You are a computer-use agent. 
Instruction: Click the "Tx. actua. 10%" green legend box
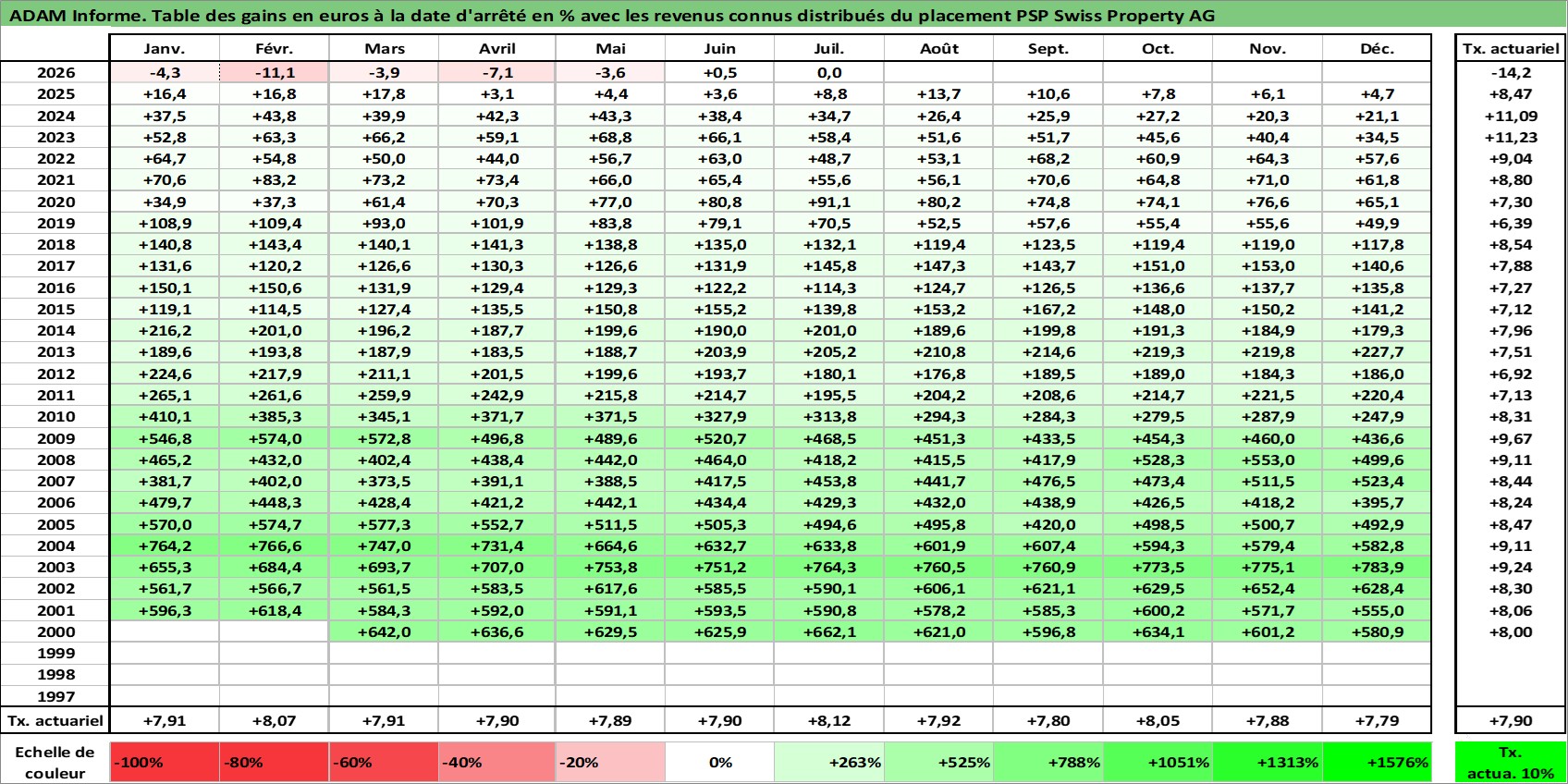click(x=1511, y=763)
